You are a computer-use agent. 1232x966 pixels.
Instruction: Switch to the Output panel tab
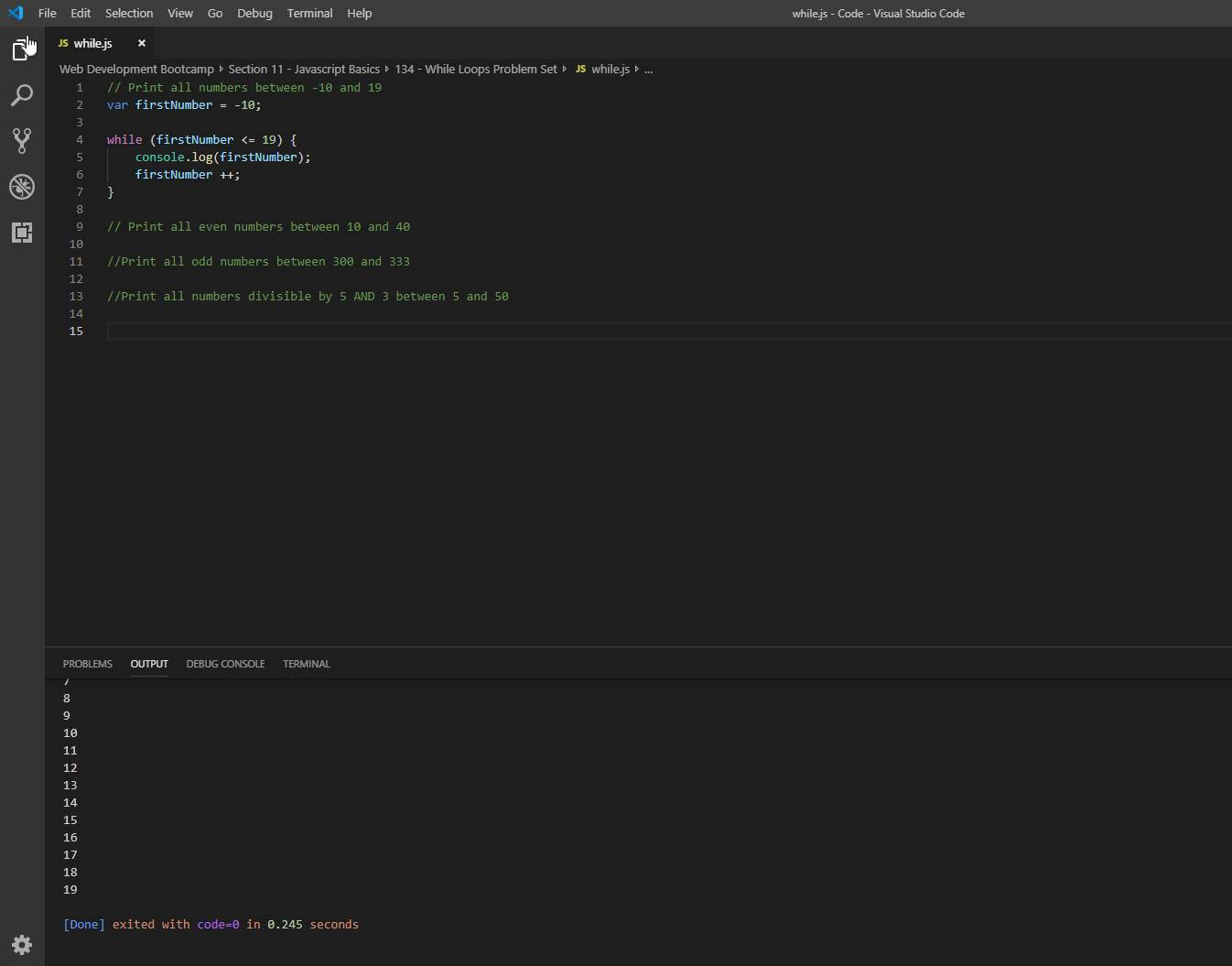tap(149, 664)
